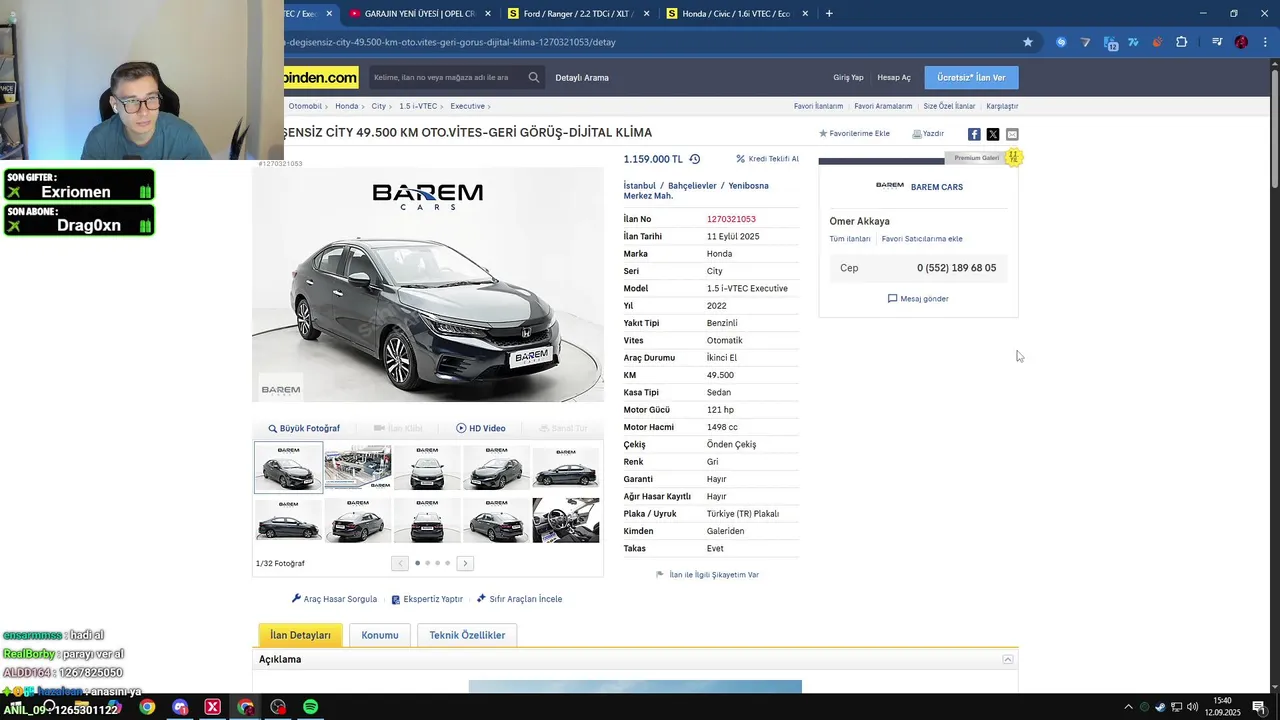
Task: Open OBS Studio from the taskbar
Action: tap(278, 707)
